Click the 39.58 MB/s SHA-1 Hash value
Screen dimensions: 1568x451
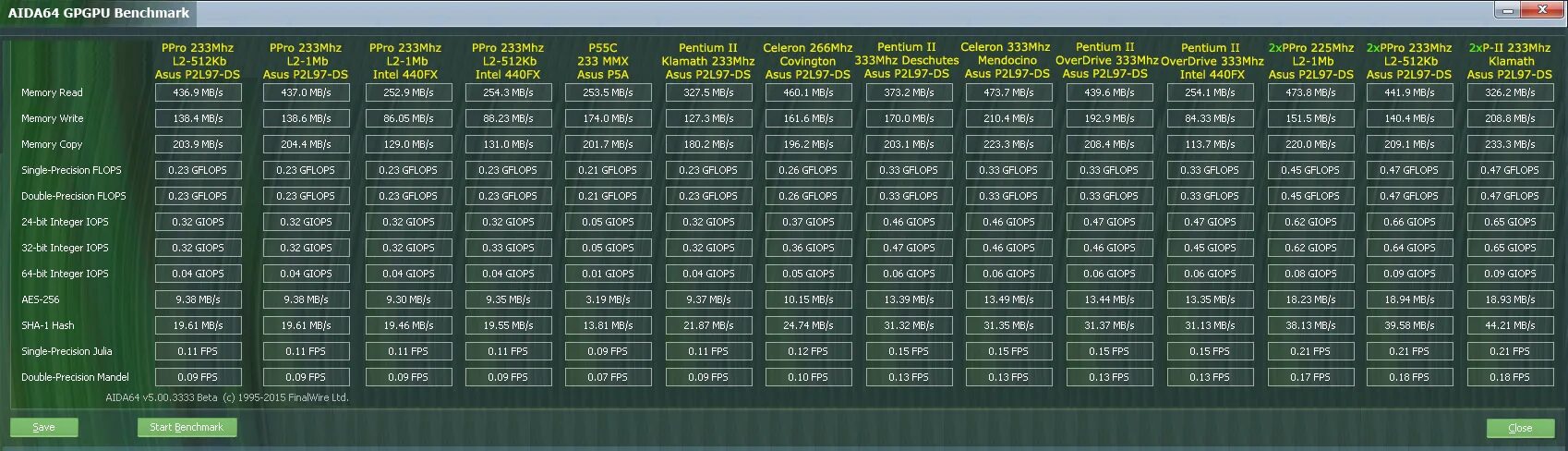click(1409, 325)
